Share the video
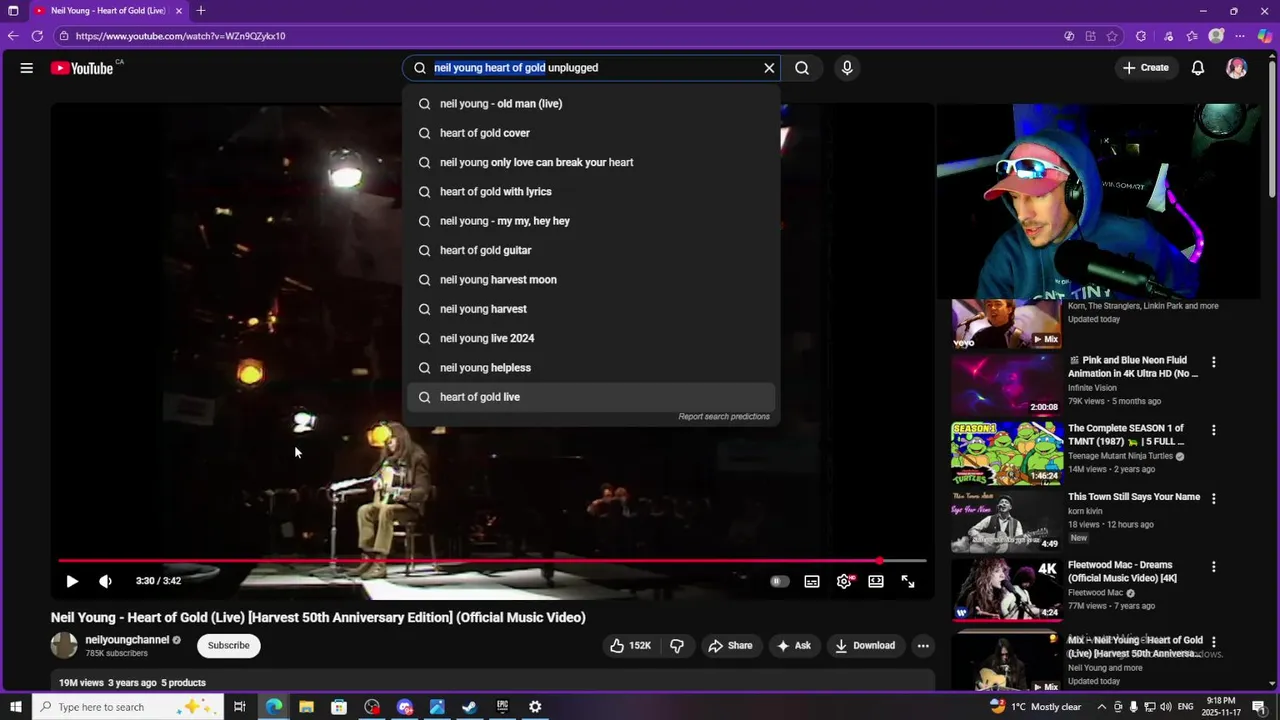The height and width of the screenshot is (720, 1280). pyautogui.click(x=730, y=646)
